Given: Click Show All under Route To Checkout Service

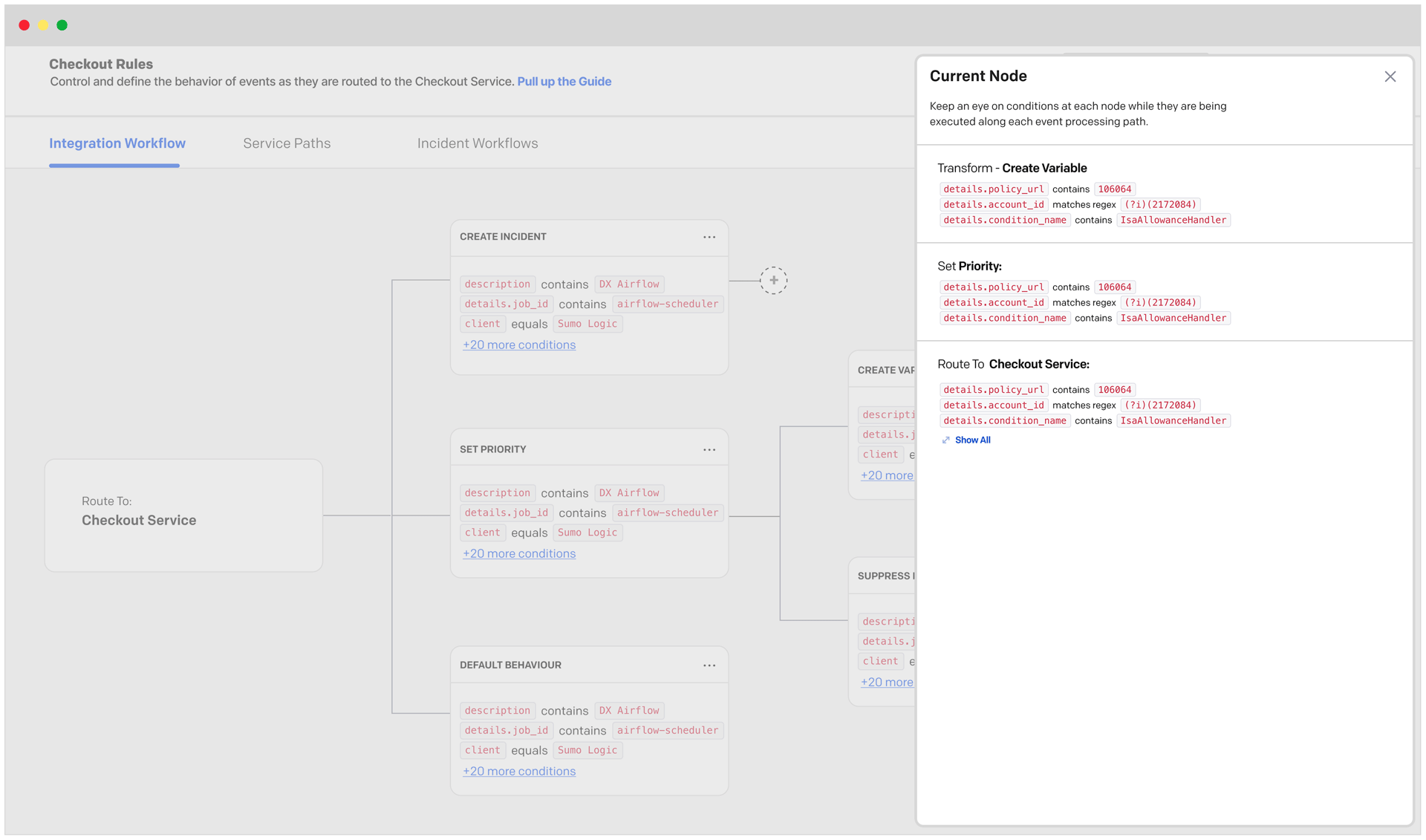Looking at the screenshot, I should point(972,440).
